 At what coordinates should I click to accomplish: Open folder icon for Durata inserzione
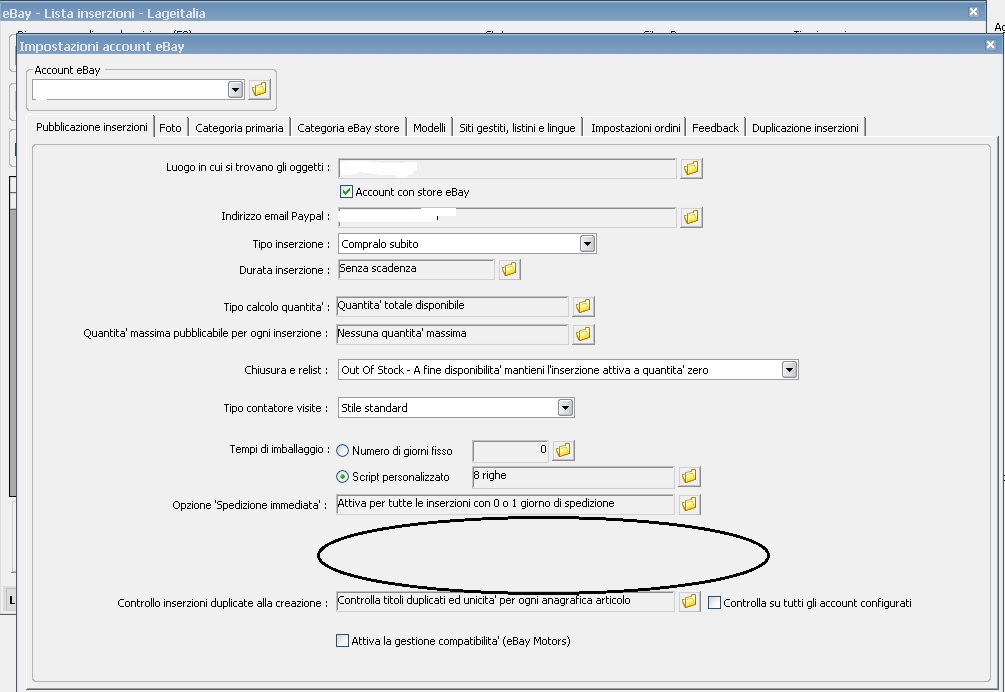pyautogui.click(x=509, y=269)
